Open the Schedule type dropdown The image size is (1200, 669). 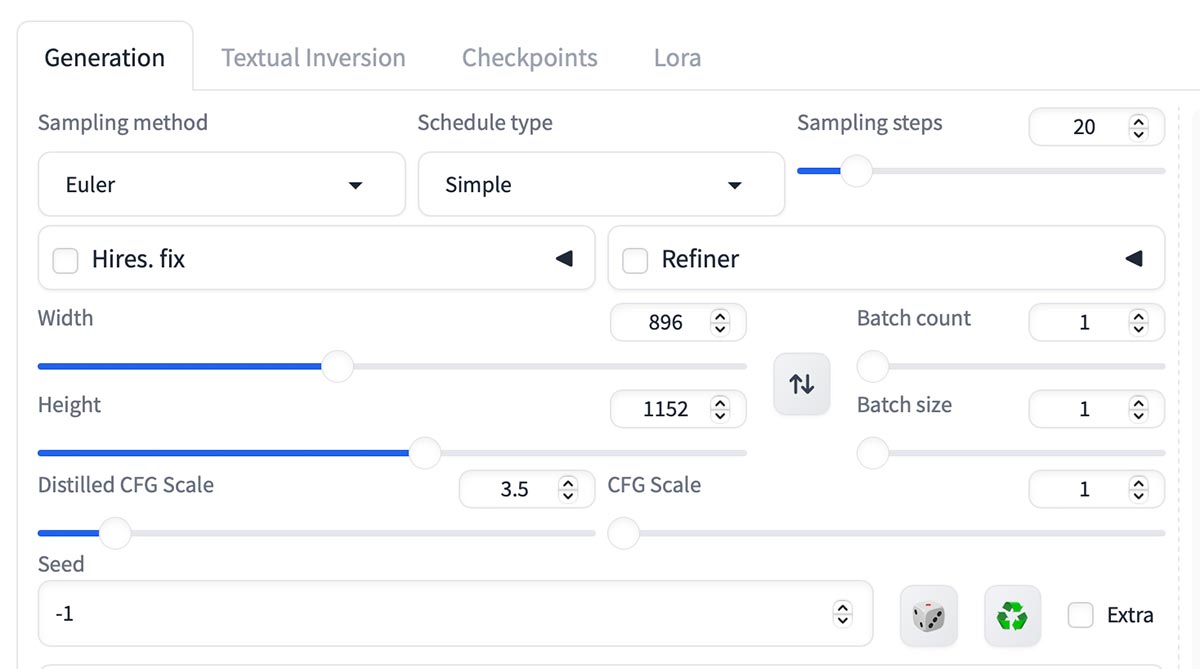[x=600, y=185]
